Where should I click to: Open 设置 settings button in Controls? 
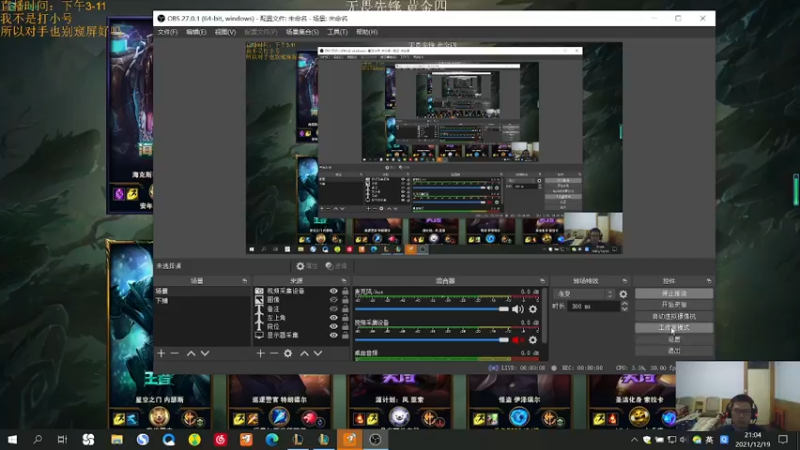[x=674, y=339]
